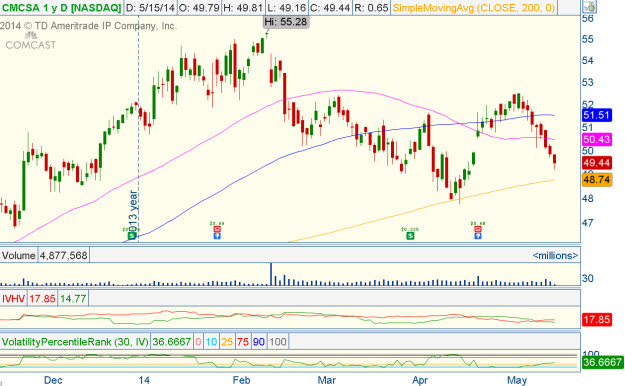Click the Feb label on the time axis
The width and height of the screenshot is (625, 386).
[241, 380]
